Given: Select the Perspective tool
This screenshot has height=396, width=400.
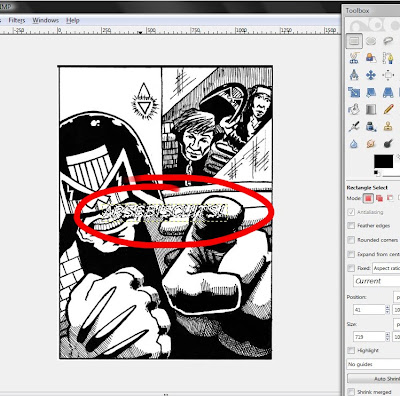Looking at the screenshot, I should pos(388,92).
